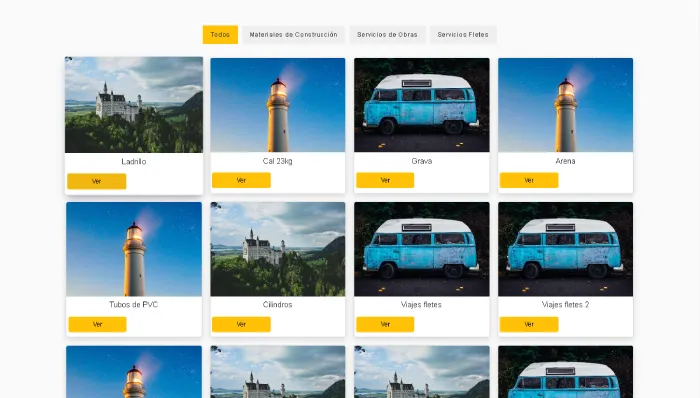Select the Cilindros product name
The height and width of the screenshot is (398, 700).
pyautogui.click(x=278, y=305)
